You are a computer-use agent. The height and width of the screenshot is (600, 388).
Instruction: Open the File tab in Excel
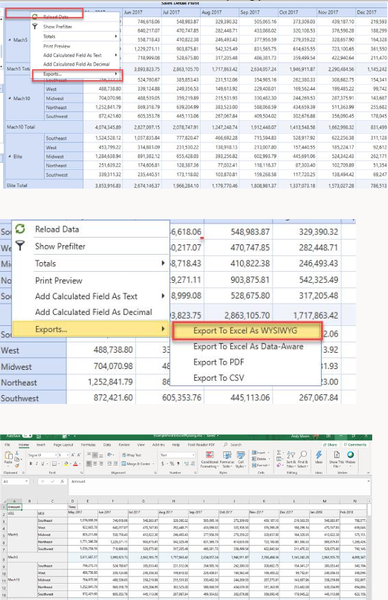click(7, 445)
